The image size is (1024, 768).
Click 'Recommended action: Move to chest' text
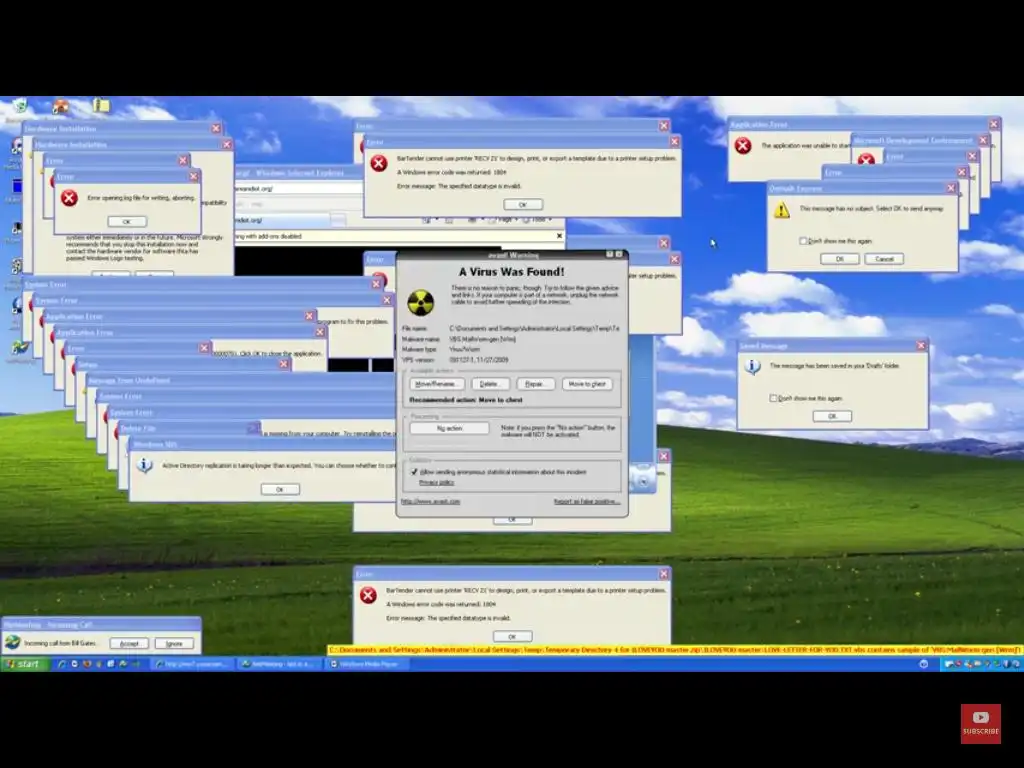(x=466, y=400)
